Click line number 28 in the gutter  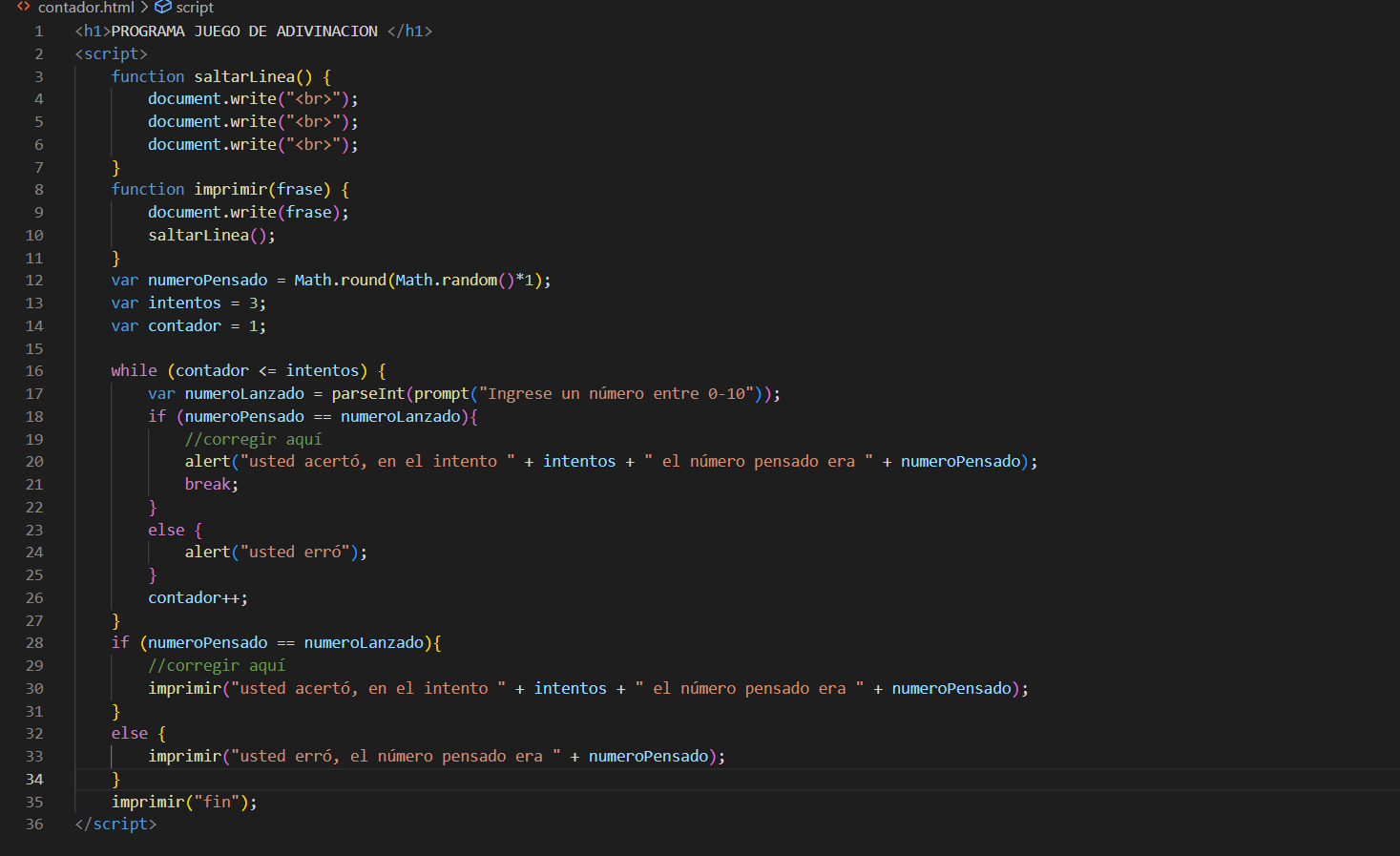[34, 643]
